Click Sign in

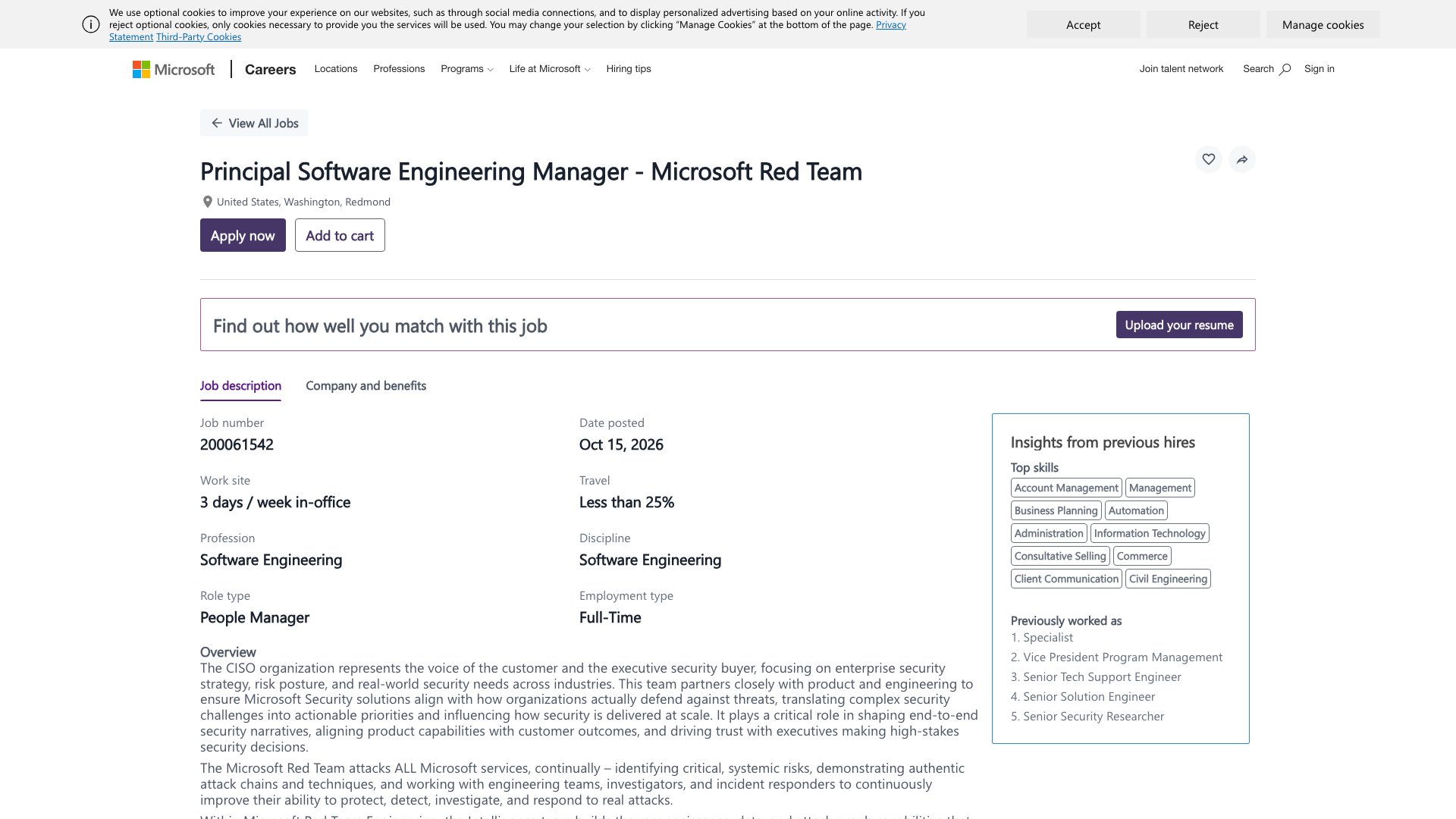1319,69
